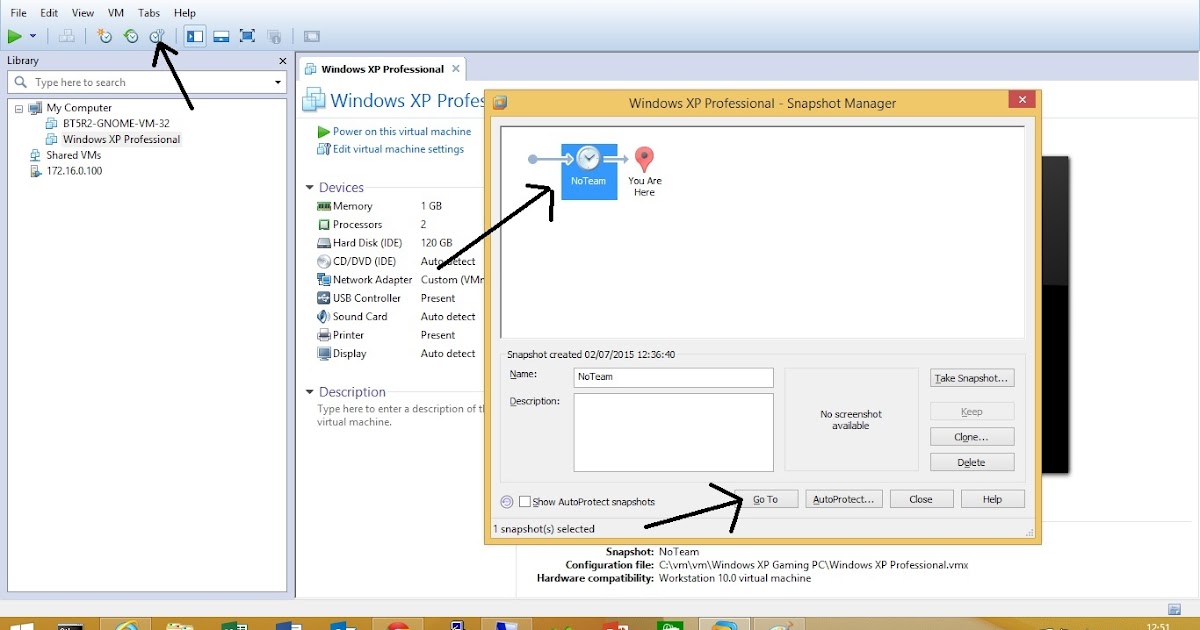Open the Manage snapshots toolbar icon
The height and width of the screenshot is (630, 1200).
(157, 36)
